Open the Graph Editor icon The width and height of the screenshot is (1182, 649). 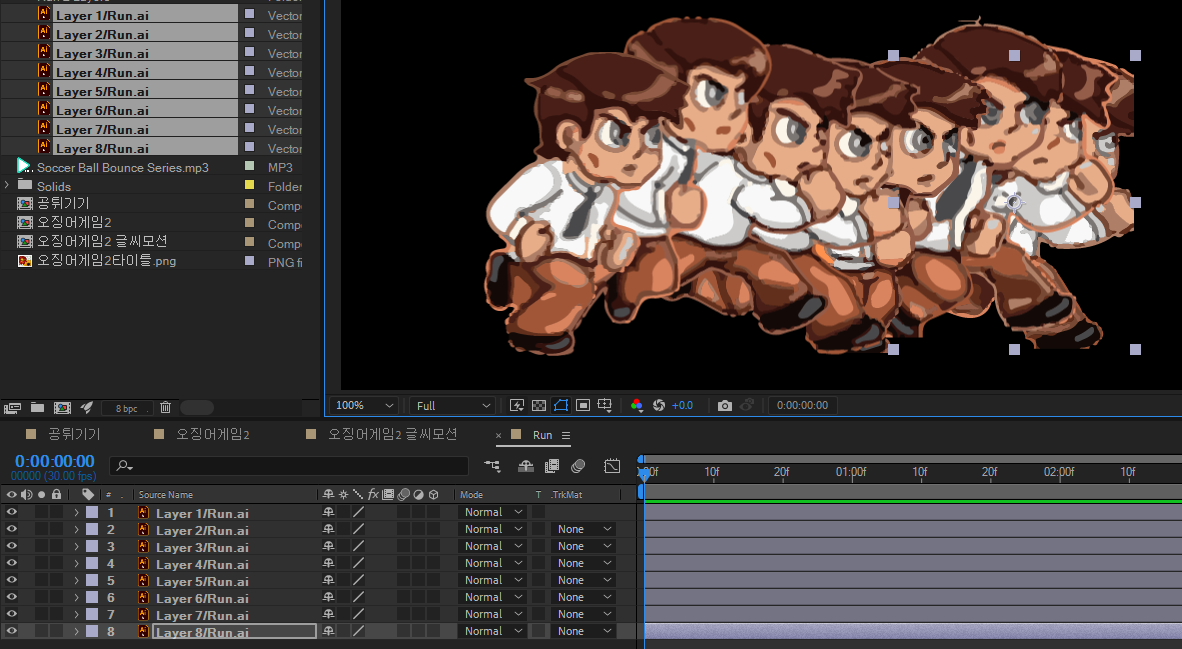pyautogui.click(x=612, y=466)
